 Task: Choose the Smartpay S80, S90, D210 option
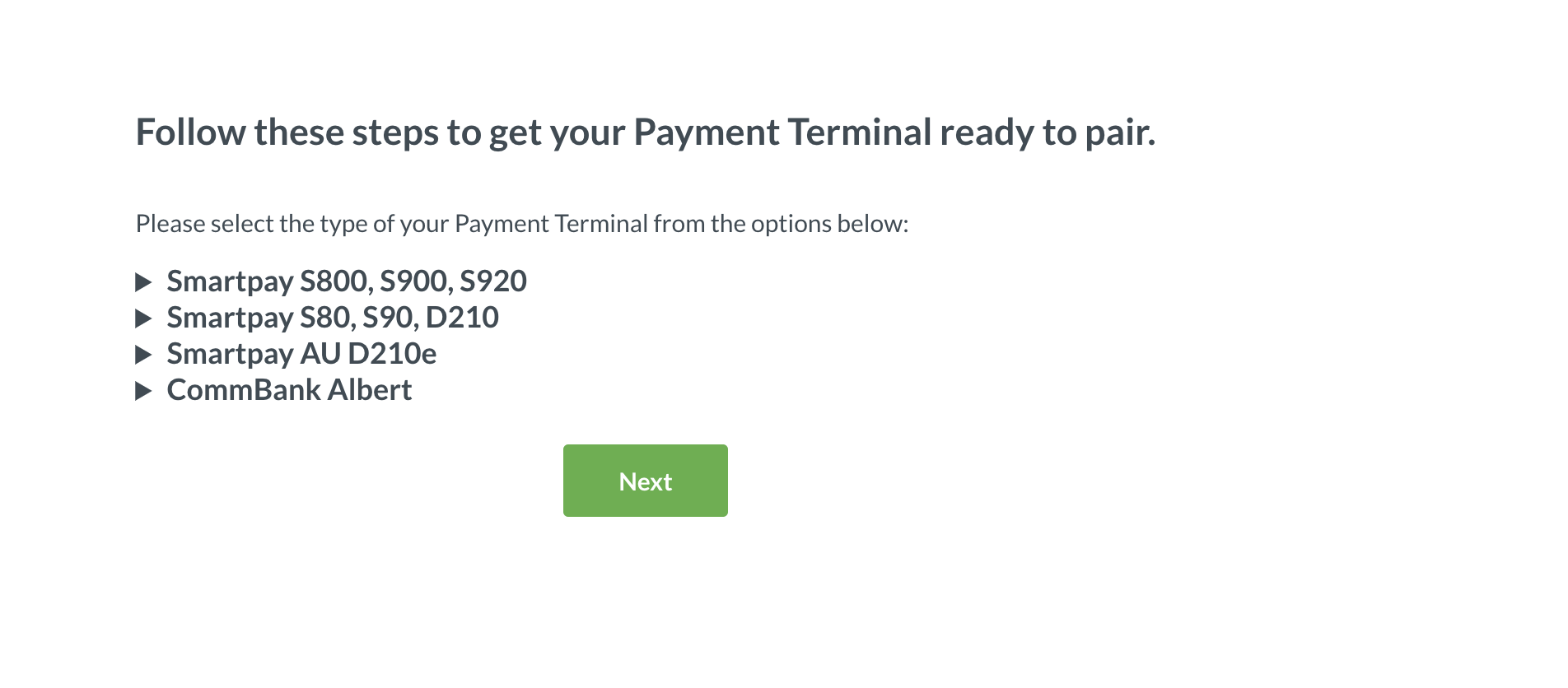pos(333,317)
